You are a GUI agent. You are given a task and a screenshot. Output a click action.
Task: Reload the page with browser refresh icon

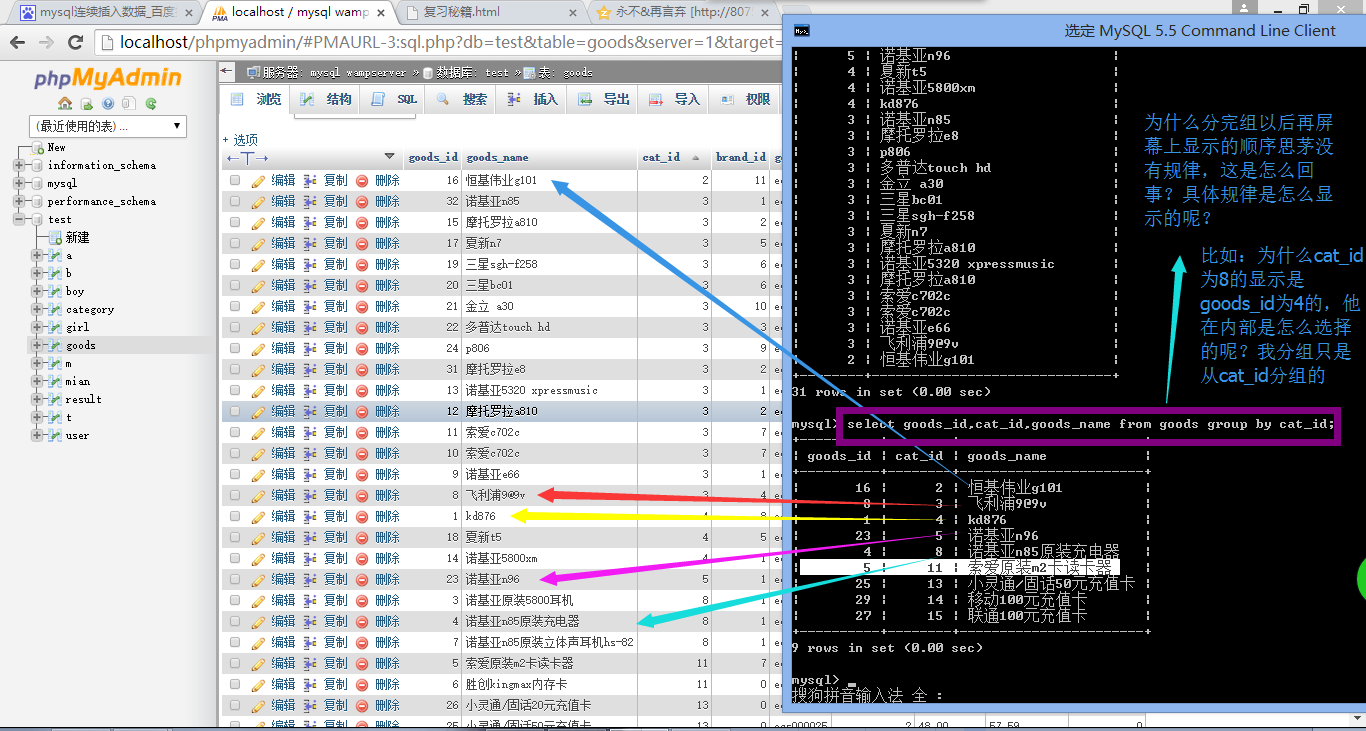click(75, 42)
